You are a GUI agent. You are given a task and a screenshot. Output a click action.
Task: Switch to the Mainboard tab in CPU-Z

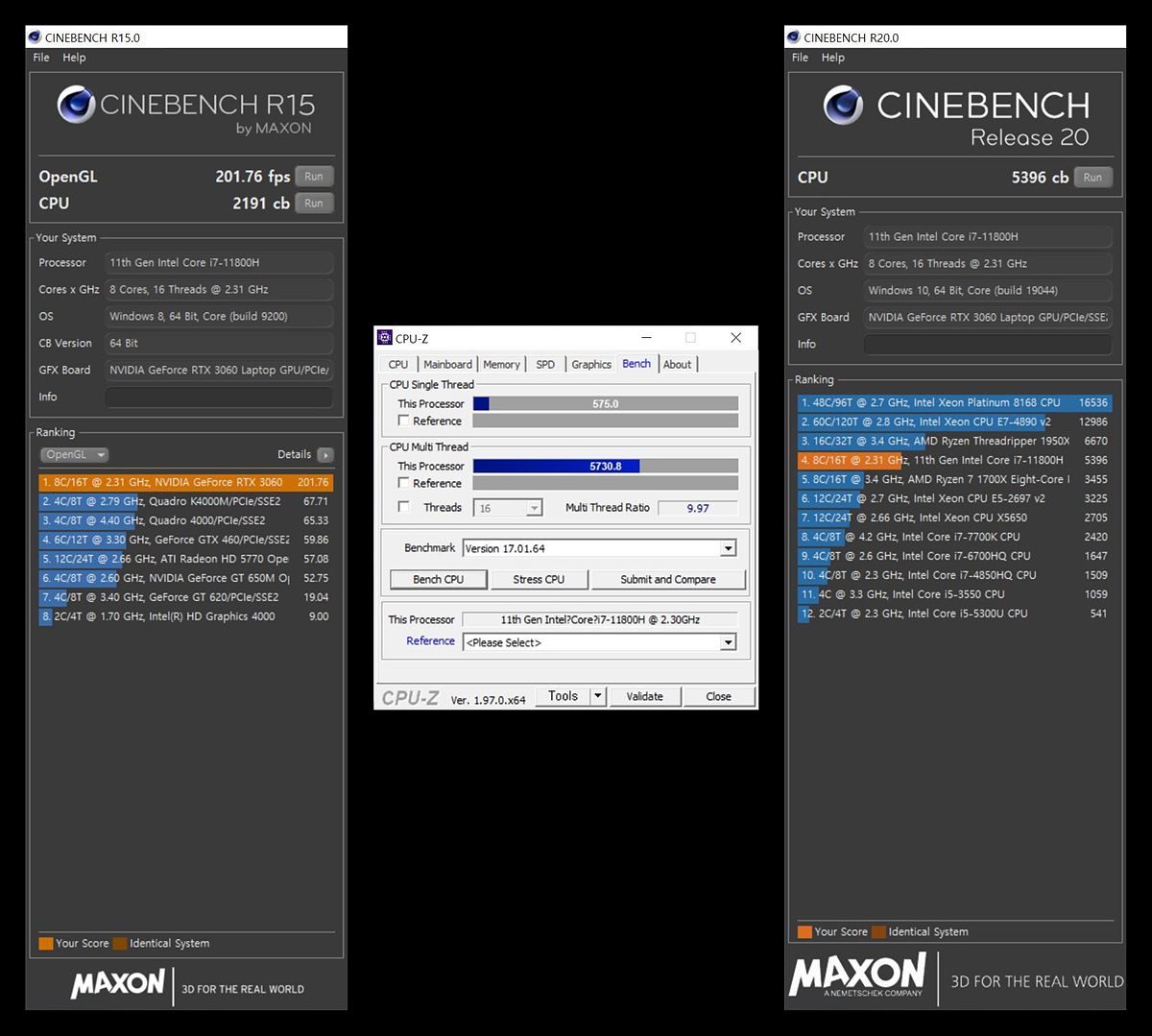tap(447, 365)
